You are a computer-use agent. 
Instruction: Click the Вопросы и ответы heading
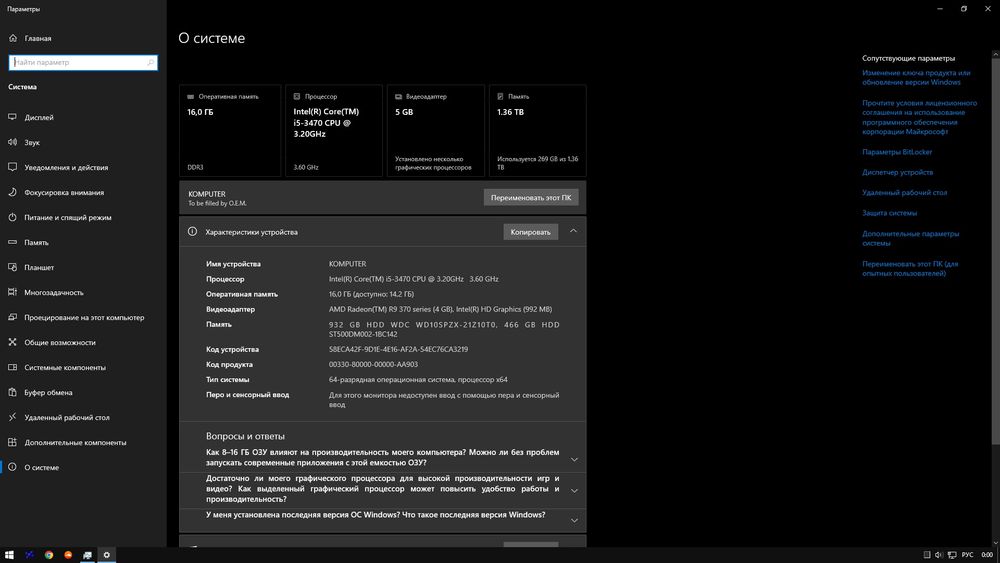(x=245, y=436)
